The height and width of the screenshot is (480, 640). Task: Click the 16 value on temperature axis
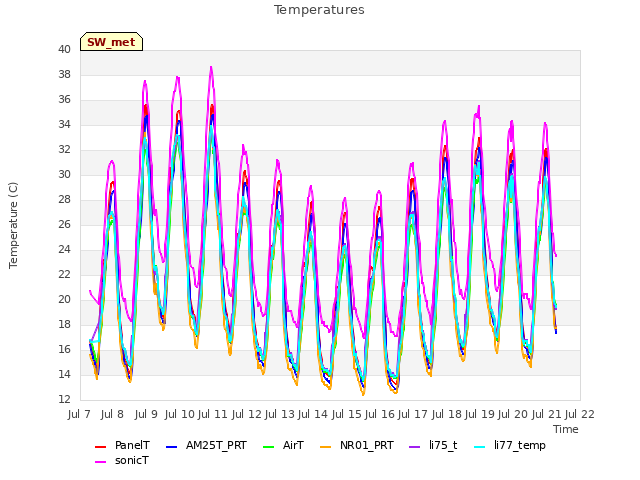(64, 349)
